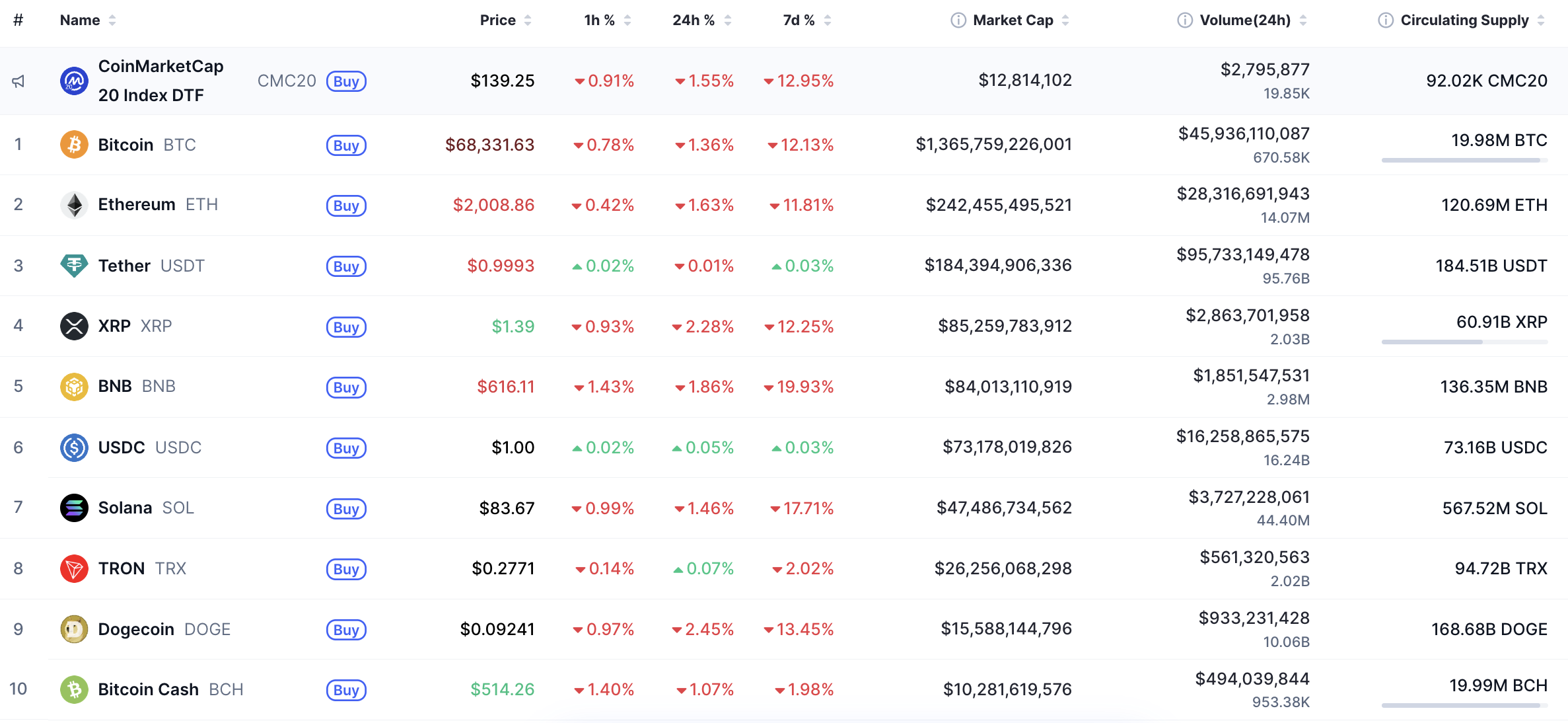Viewport: 1568px width, 723px height.
Task: Sort by Volume(24h) column header
Action: coord(1245,20)
